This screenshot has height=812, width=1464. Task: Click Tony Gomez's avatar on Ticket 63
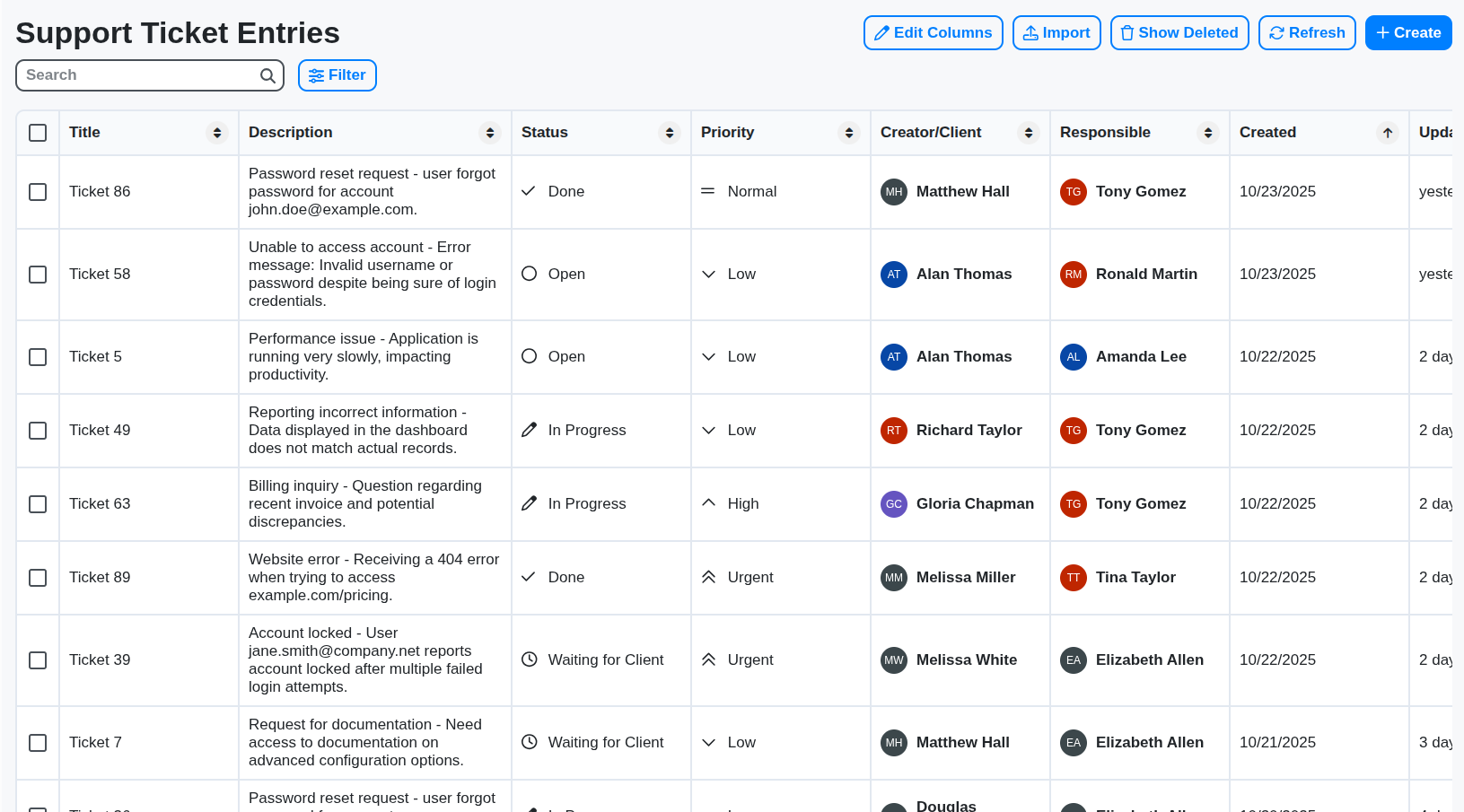click(1074, 504)
